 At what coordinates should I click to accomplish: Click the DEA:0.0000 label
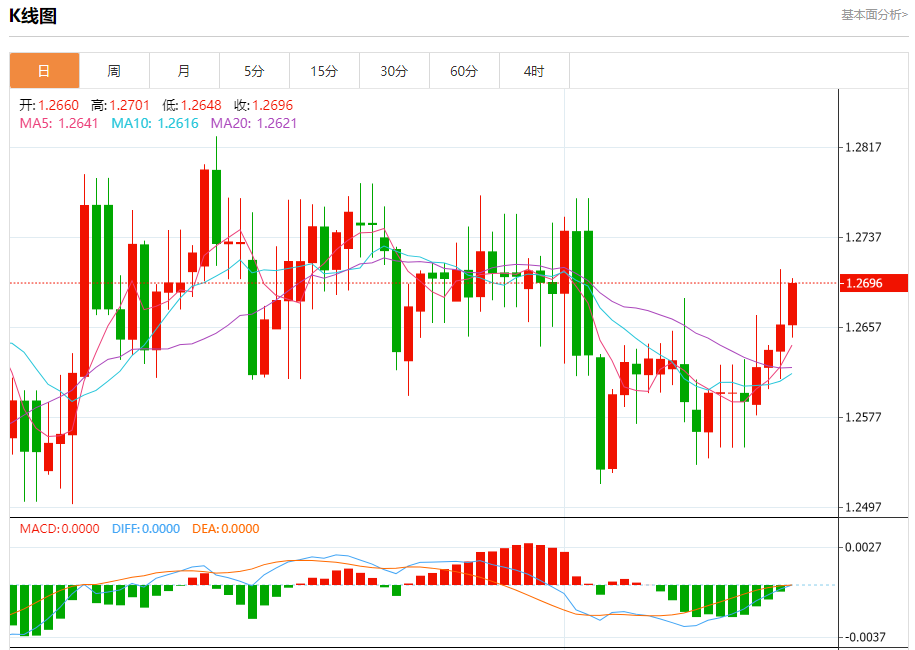pyautogui.click(x=226, y=529)
